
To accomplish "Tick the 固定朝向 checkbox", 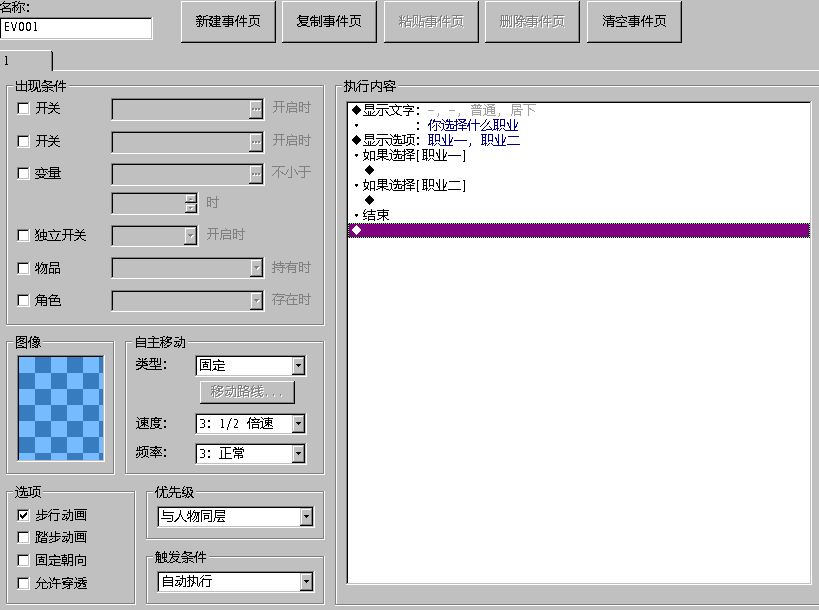I will pos(24,560).
